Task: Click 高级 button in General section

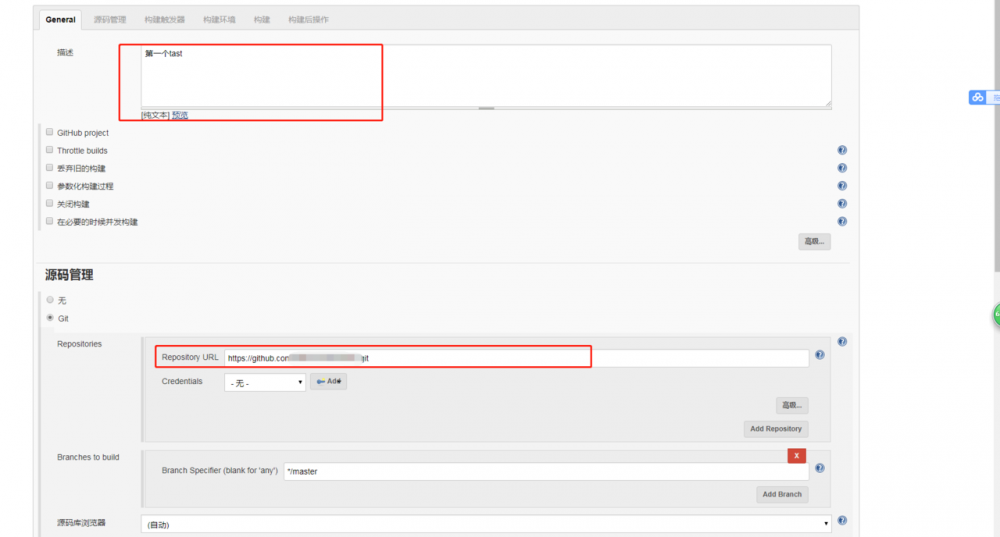Action: [x=814, y=241]
